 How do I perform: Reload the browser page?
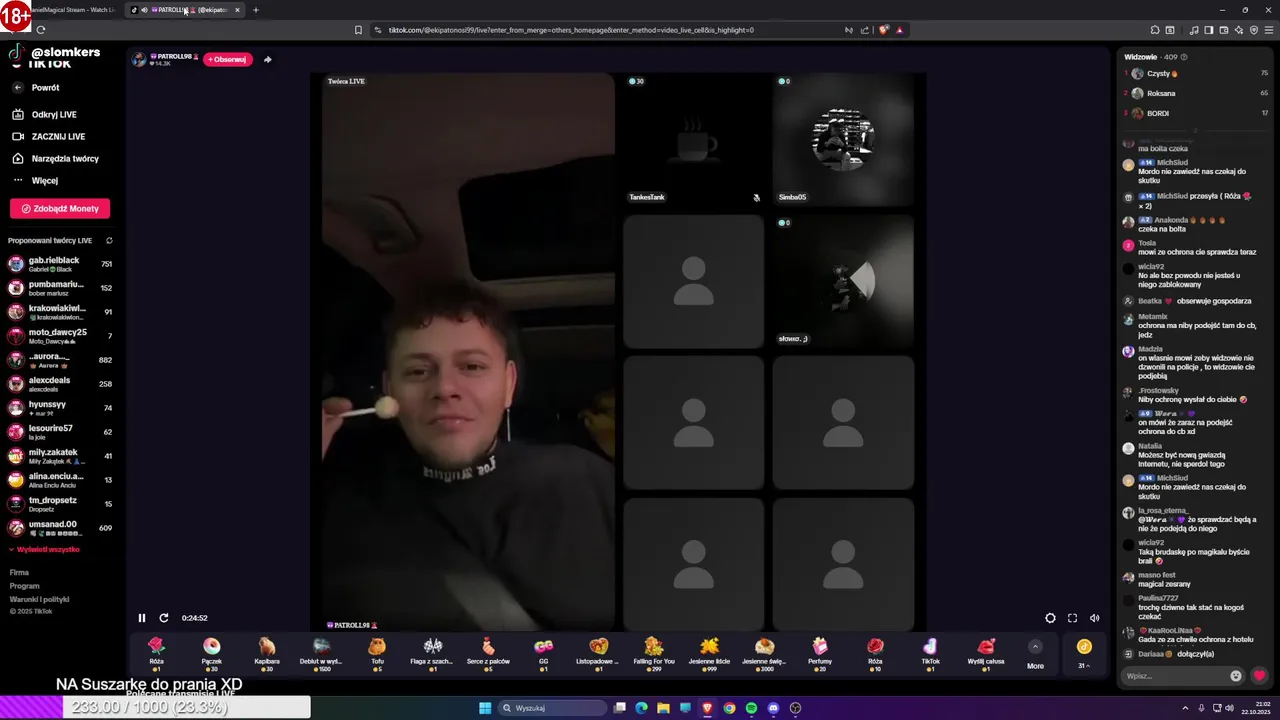coord(41,30)
